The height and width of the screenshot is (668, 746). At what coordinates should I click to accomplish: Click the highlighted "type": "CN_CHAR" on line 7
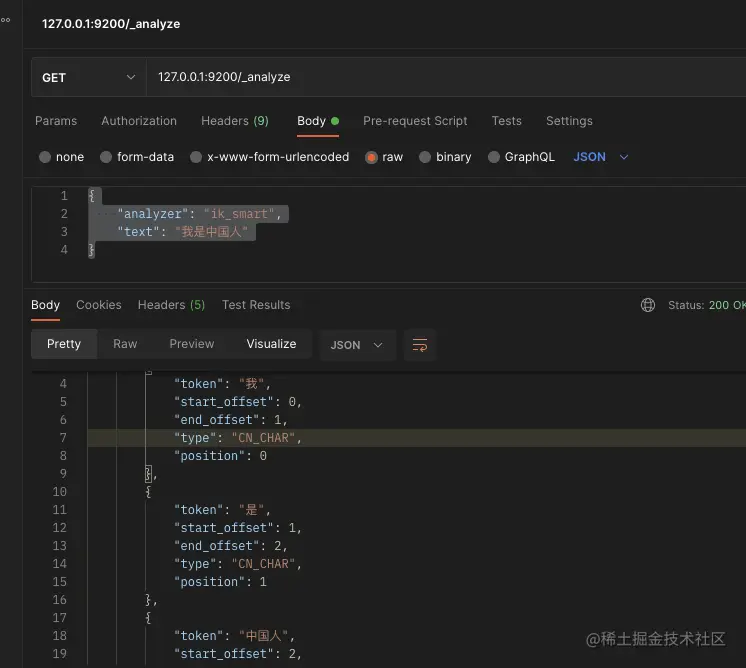238,438
